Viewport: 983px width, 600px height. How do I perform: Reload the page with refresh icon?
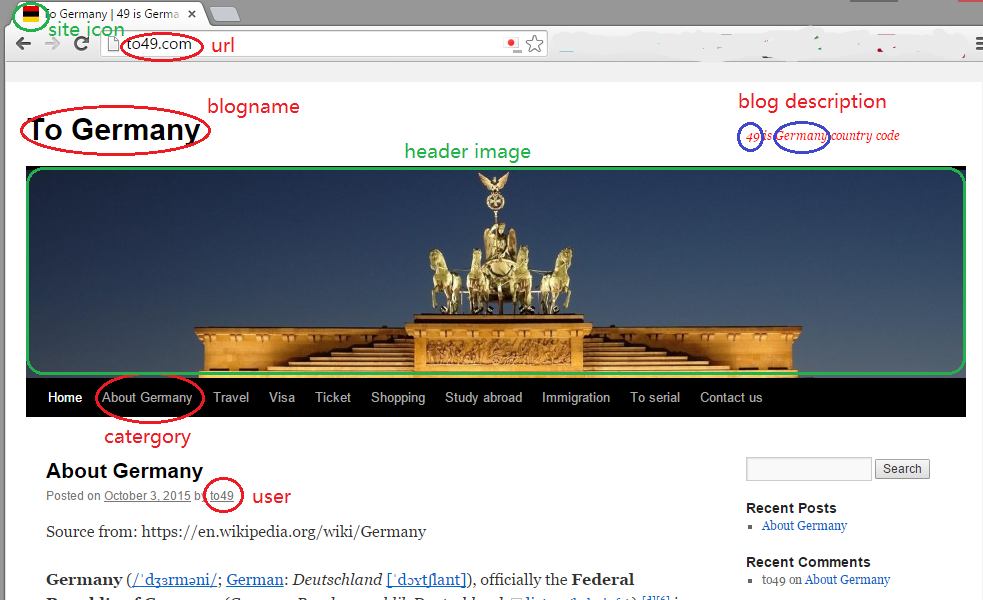click(x=82, y=44)
